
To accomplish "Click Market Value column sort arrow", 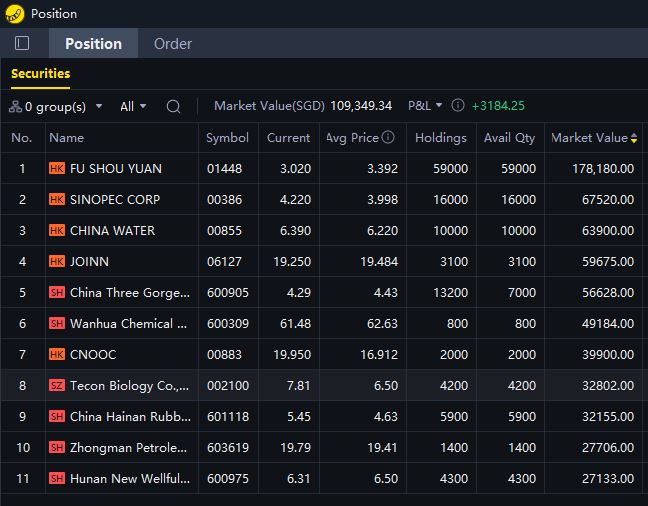I will (x=634, y=138).
